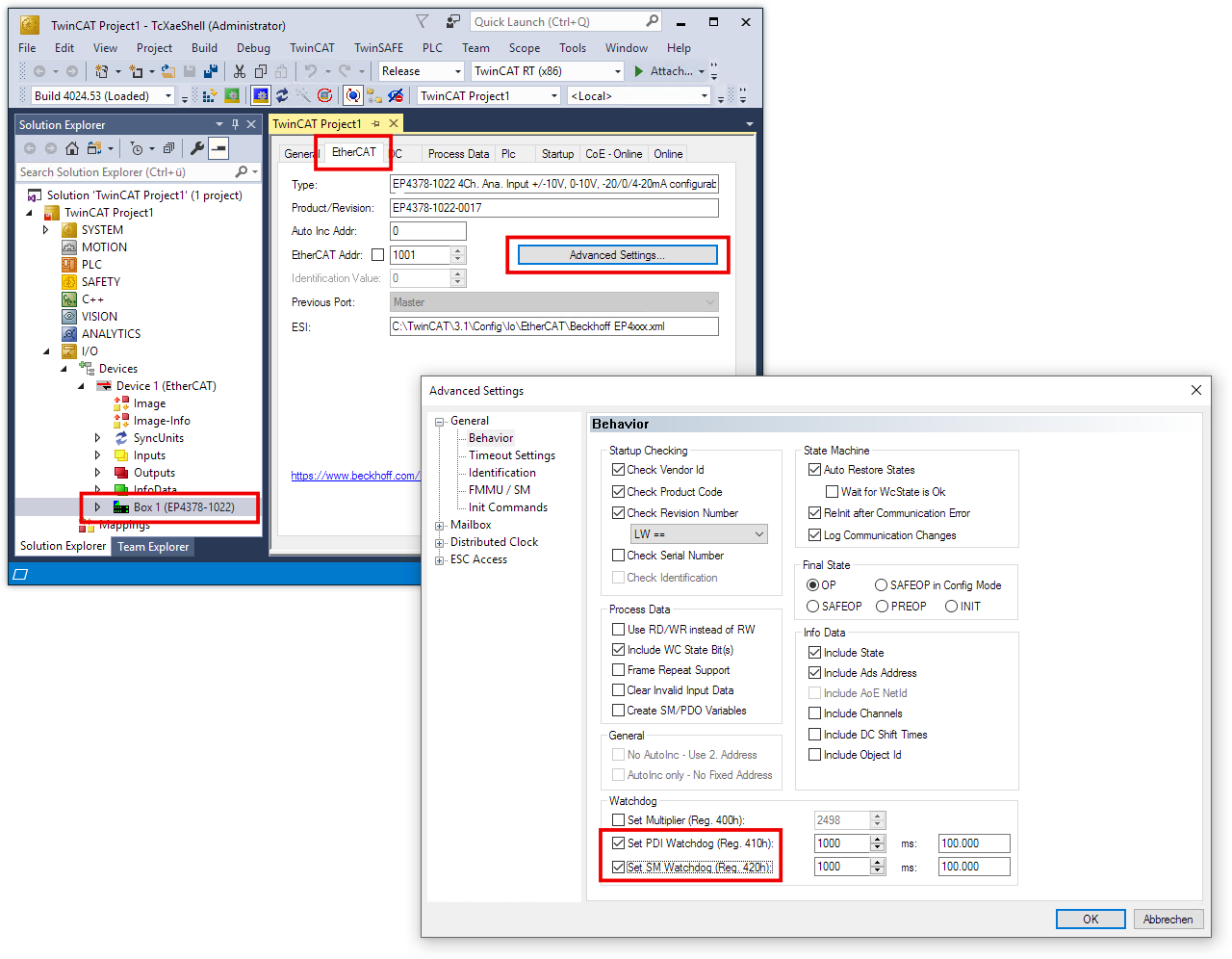Image resolution: width=1232 pixels, height=959 pixels.
Task: Expand the Mailbox tree node
Action: (440, 526)
